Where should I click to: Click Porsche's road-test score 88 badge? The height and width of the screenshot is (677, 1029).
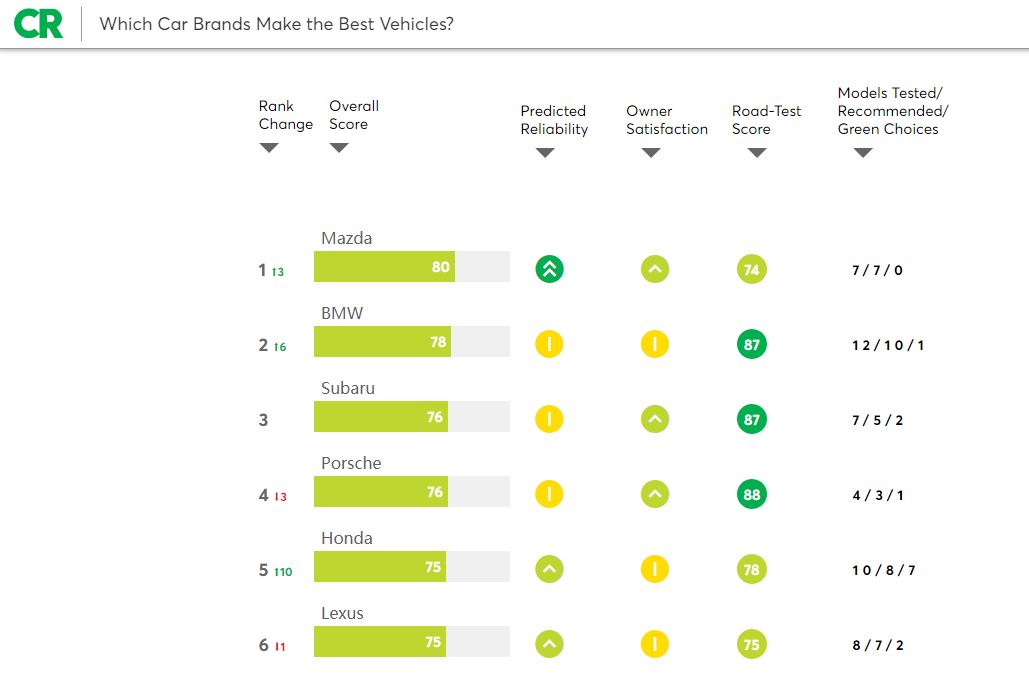(752, 494)
